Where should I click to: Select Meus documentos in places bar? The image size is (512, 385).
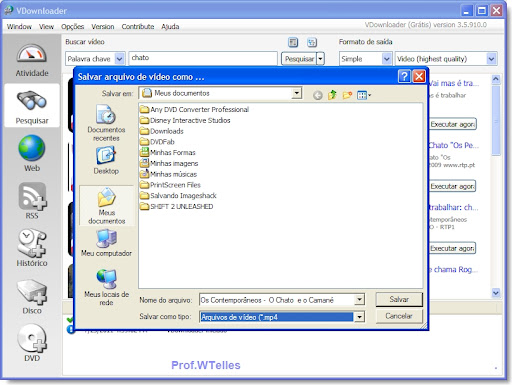pos(107,206)
